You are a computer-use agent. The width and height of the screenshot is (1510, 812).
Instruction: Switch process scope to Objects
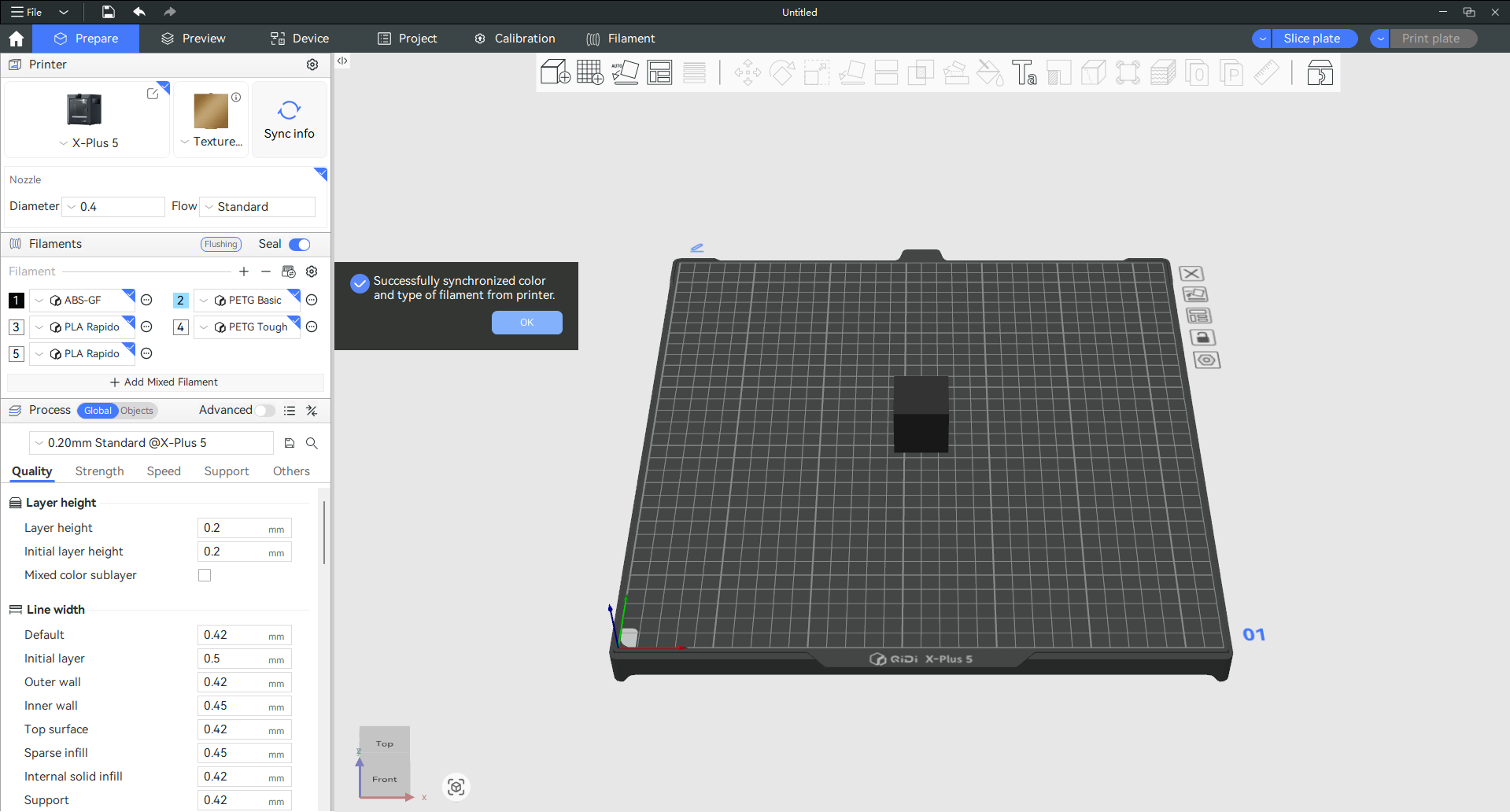[x=137, y=411]
